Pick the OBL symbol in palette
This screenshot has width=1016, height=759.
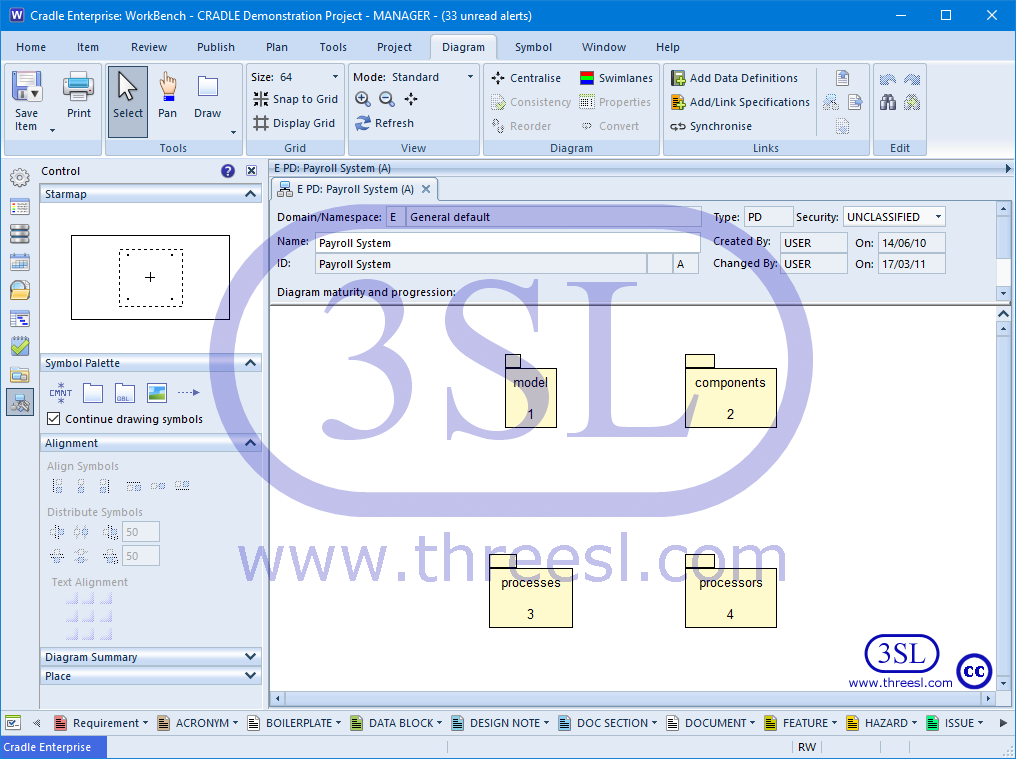[124, 393]
